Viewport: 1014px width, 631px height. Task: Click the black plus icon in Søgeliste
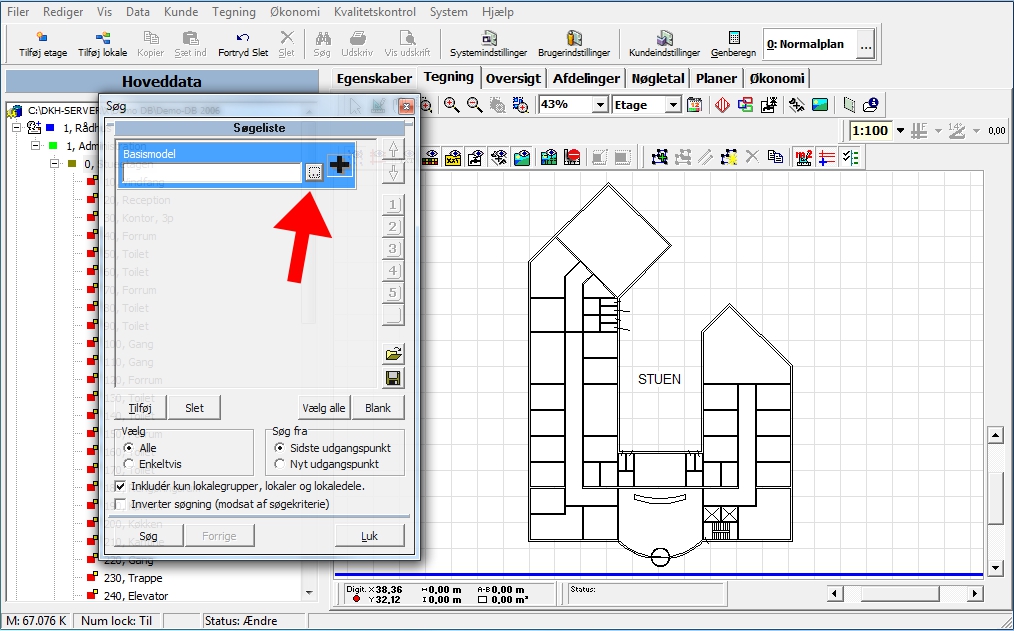coord(340,166)
